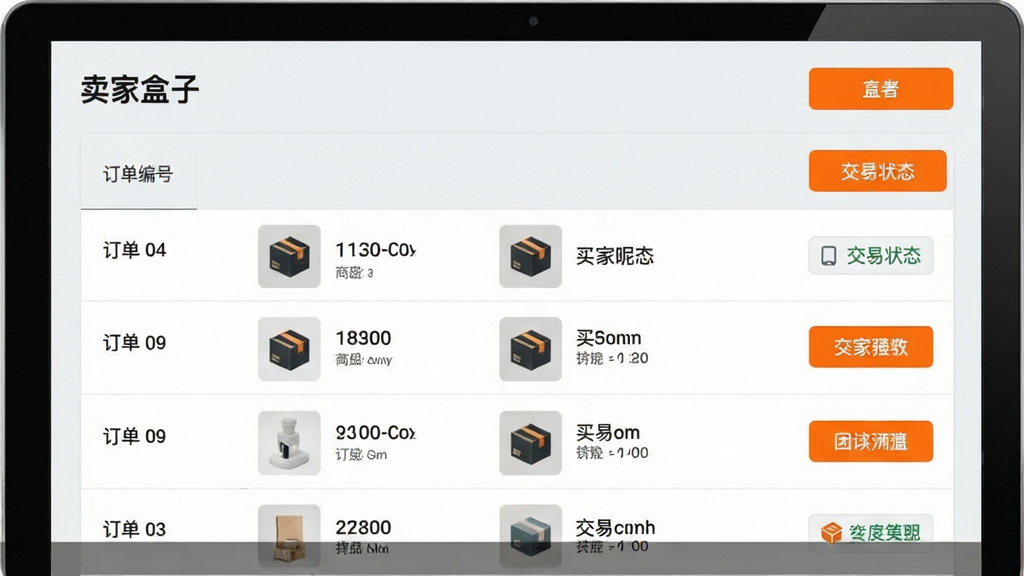Open white device thumbnail beside 9300-Cox
The width and height of the screenshot is (1024, 576).
pos(289,443)
